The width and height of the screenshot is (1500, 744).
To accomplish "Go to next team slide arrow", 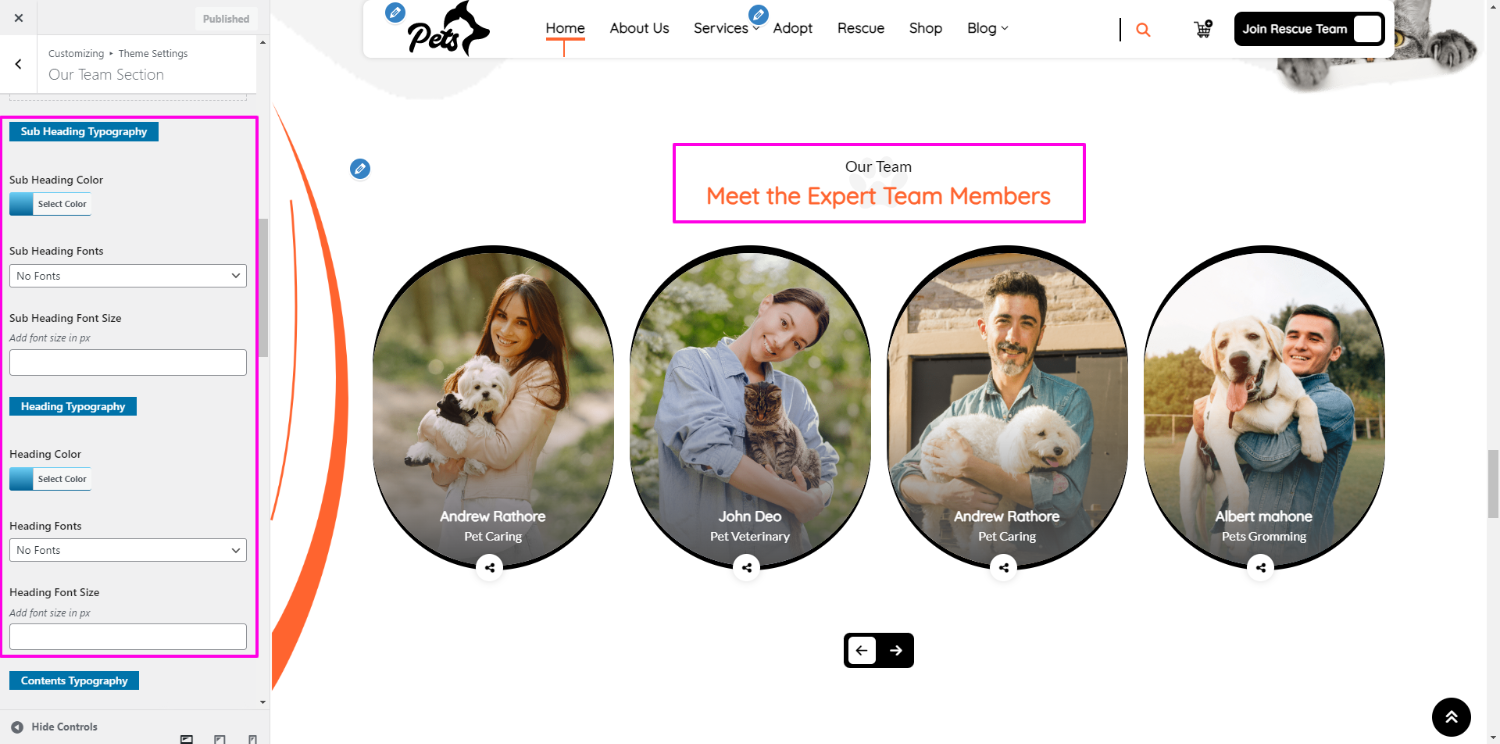I will point(896,650).
